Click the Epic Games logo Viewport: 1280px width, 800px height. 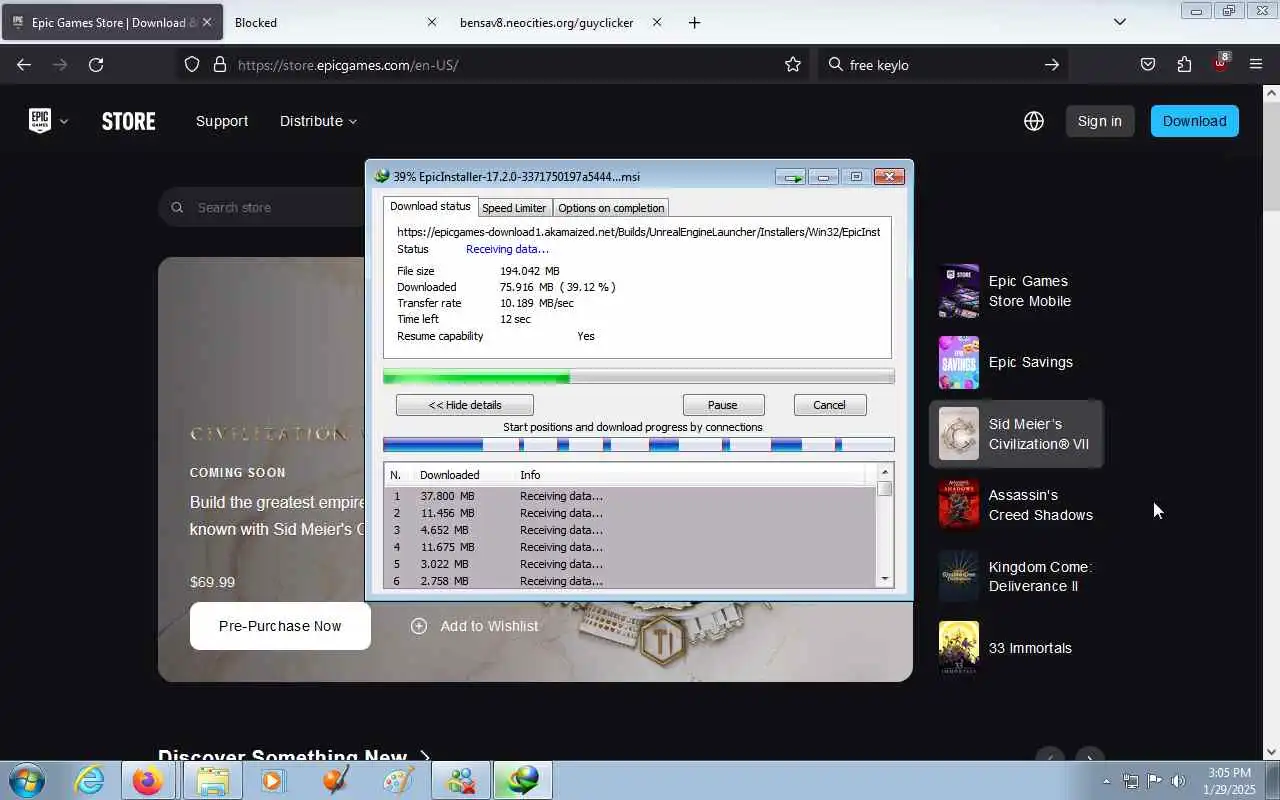click(x=40, y=121)
